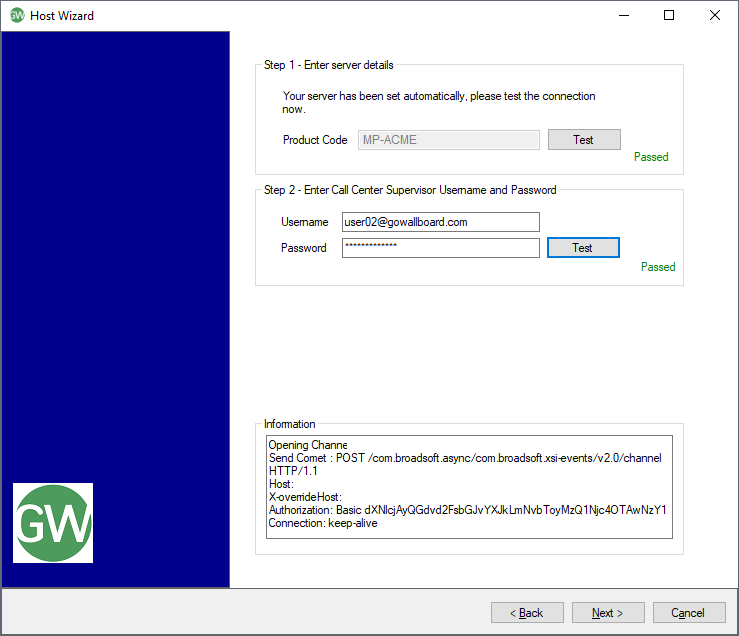
Task: Click into the Username field
Action: coord(441,222)
